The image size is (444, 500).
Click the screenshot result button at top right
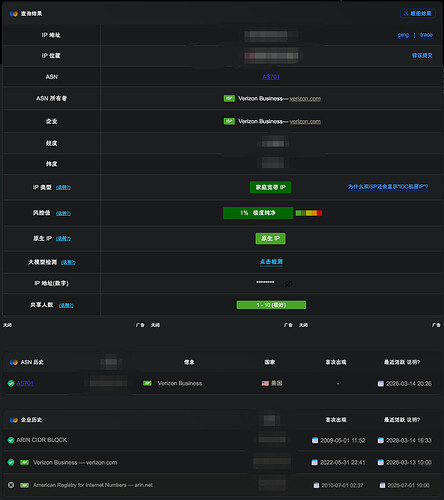coord(418,14)
